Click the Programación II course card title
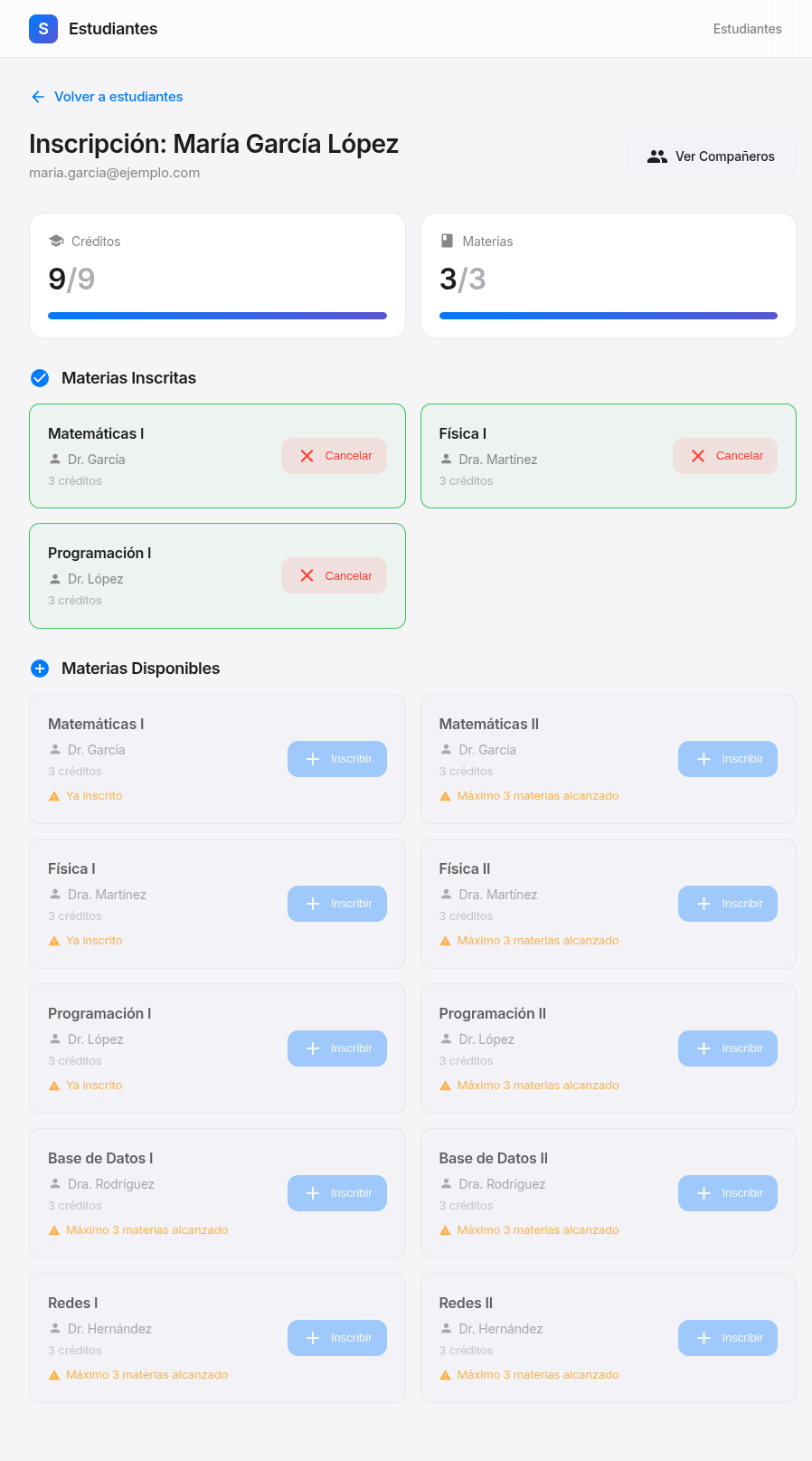812x1461 pixels. [x=493, y=1013]
